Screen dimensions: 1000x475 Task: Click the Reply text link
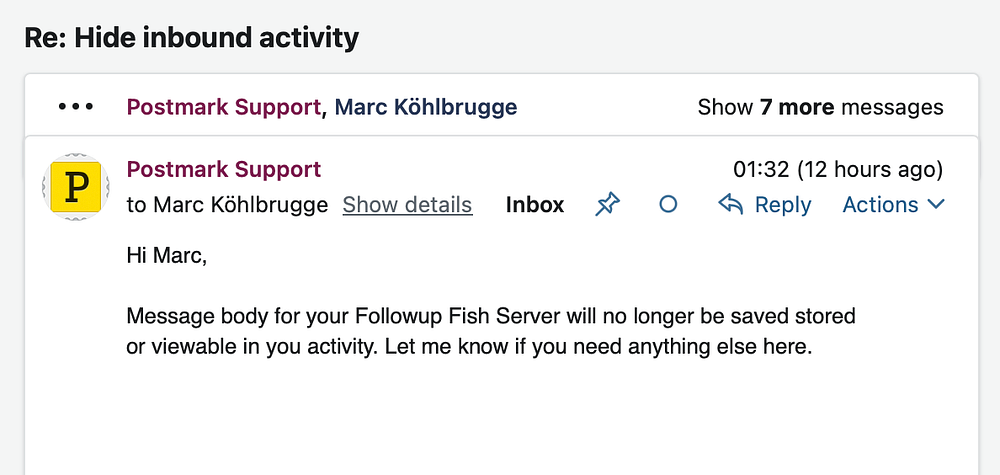[783, 205]
